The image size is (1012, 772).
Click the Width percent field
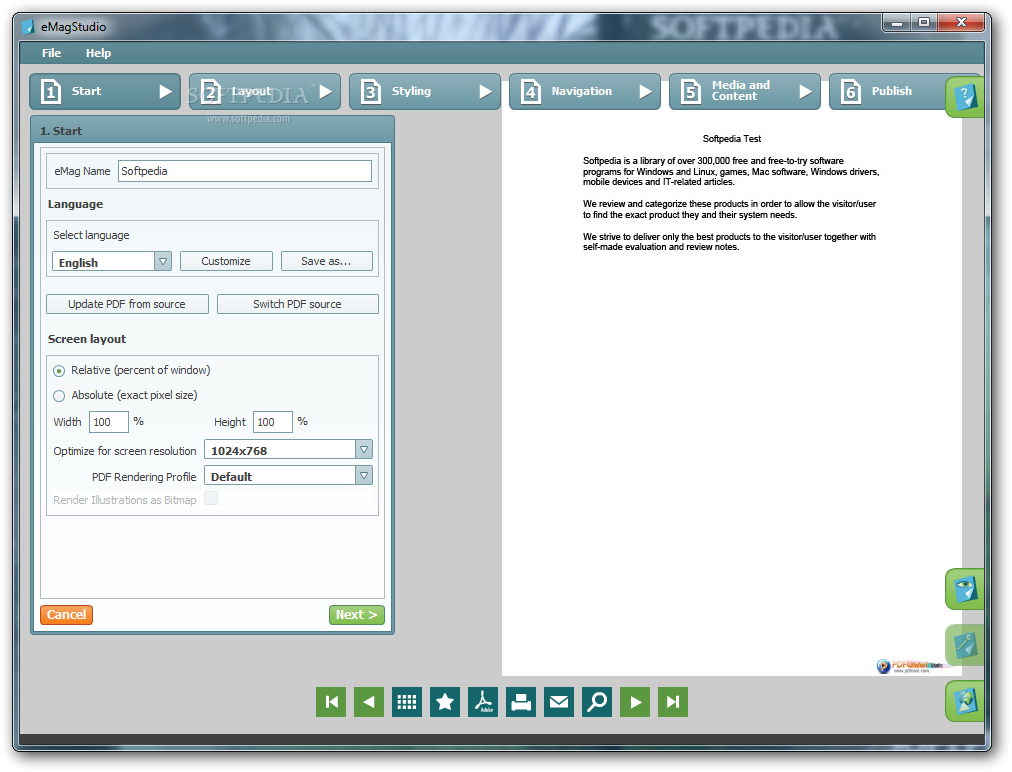[x=108, y=422]
